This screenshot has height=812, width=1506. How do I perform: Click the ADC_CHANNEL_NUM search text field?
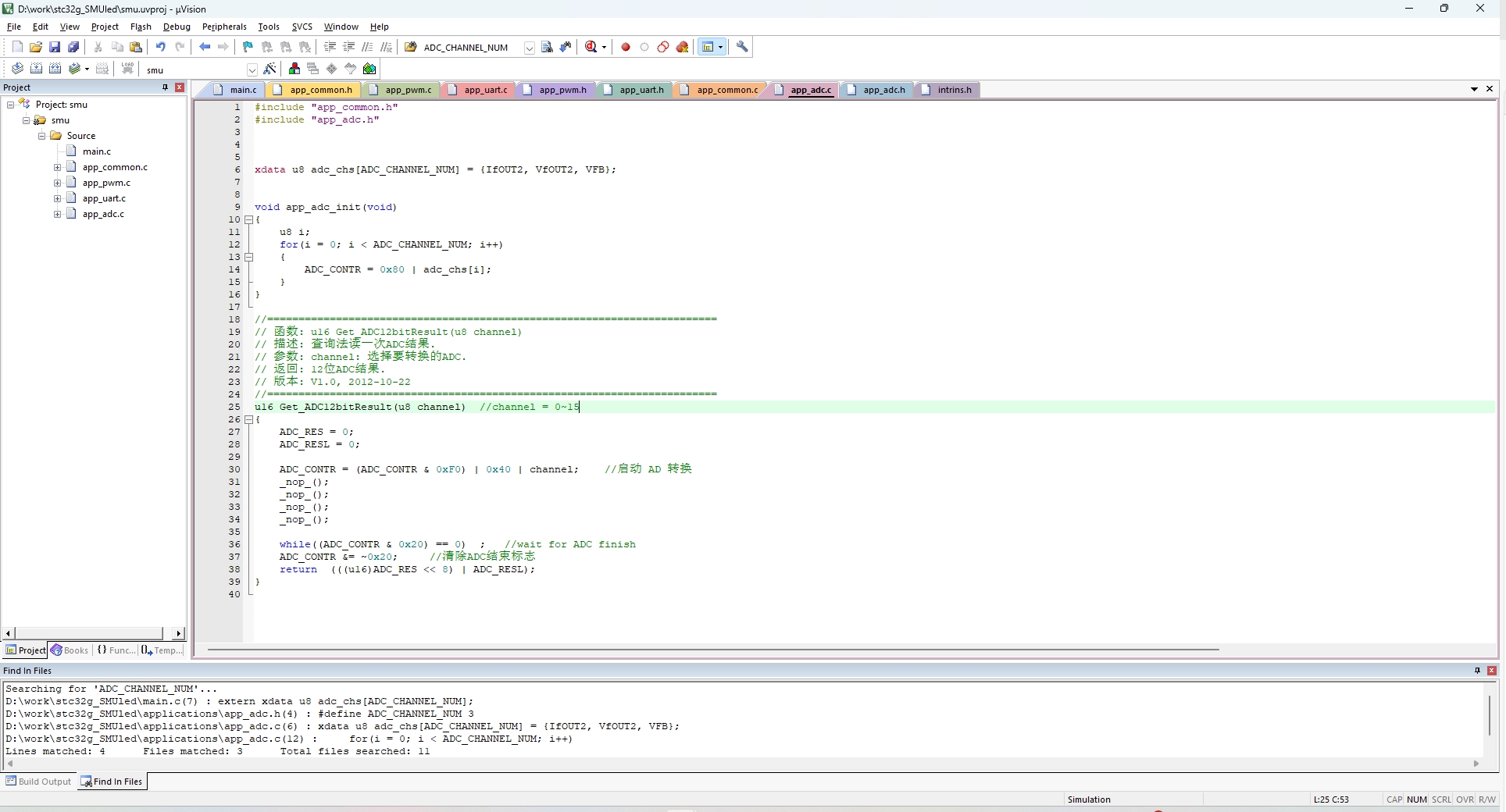click(x=471, y=48)
